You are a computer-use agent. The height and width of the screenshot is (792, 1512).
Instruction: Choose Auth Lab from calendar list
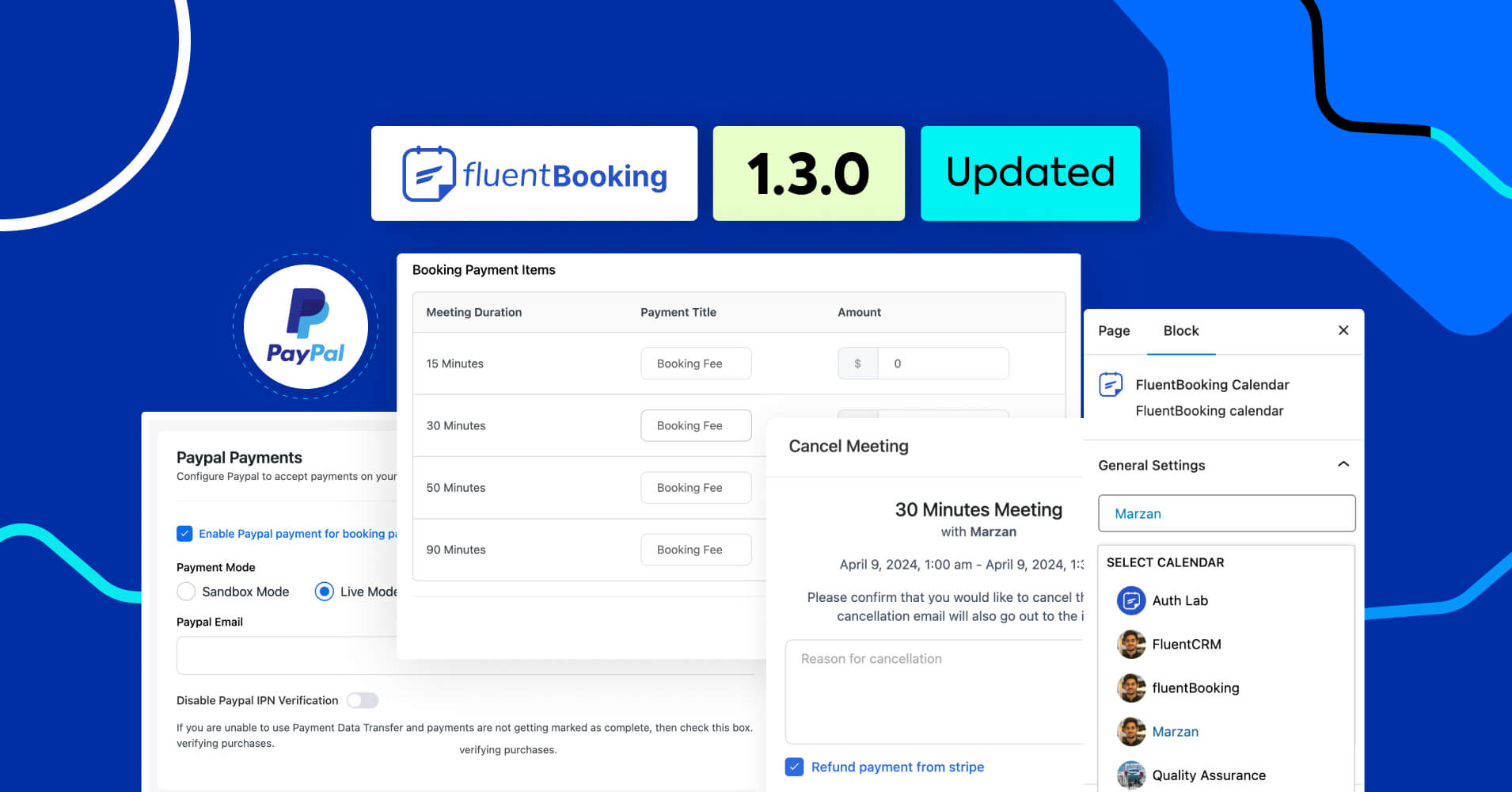point(1180,600)
